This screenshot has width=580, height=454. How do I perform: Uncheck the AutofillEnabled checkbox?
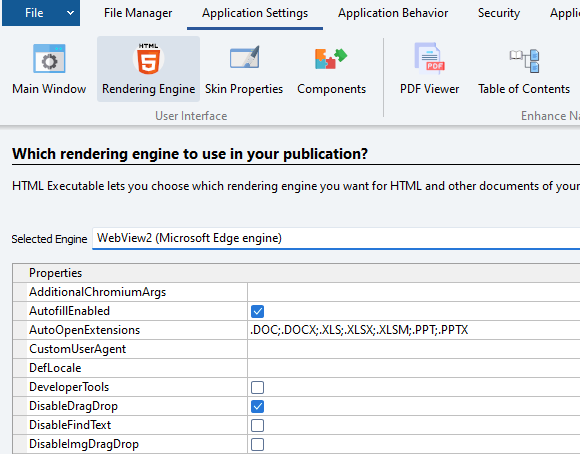[x=257, y=311]
